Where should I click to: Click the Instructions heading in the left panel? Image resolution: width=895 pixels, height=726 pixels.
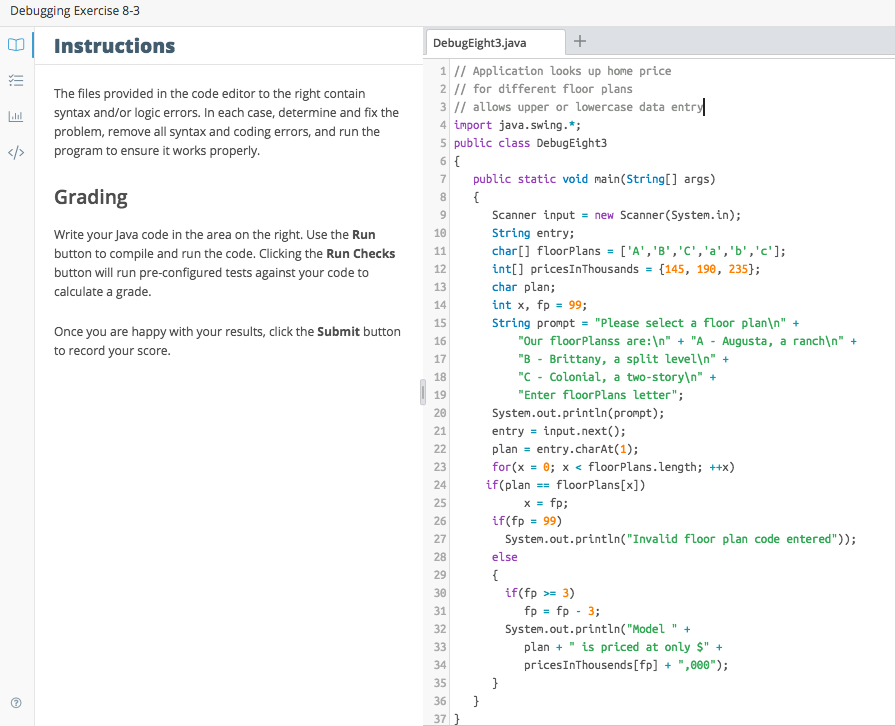pyautogui.click(x=113, y=46)
